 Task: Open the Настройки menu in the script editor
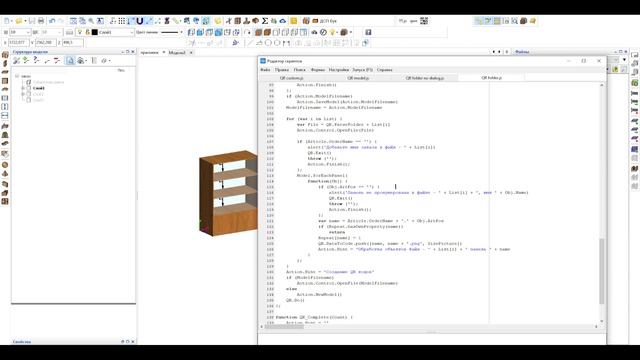click(x=339, y=70)
